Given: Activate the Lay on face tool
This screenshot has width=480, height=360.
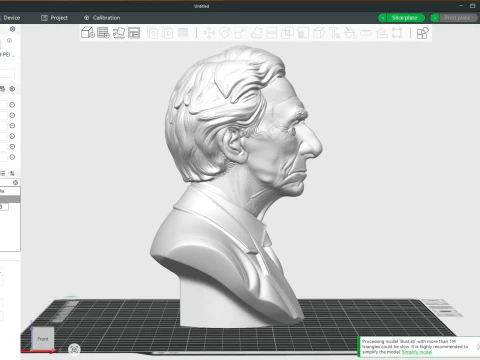Looking at the screenshot, I should (256, 33).
